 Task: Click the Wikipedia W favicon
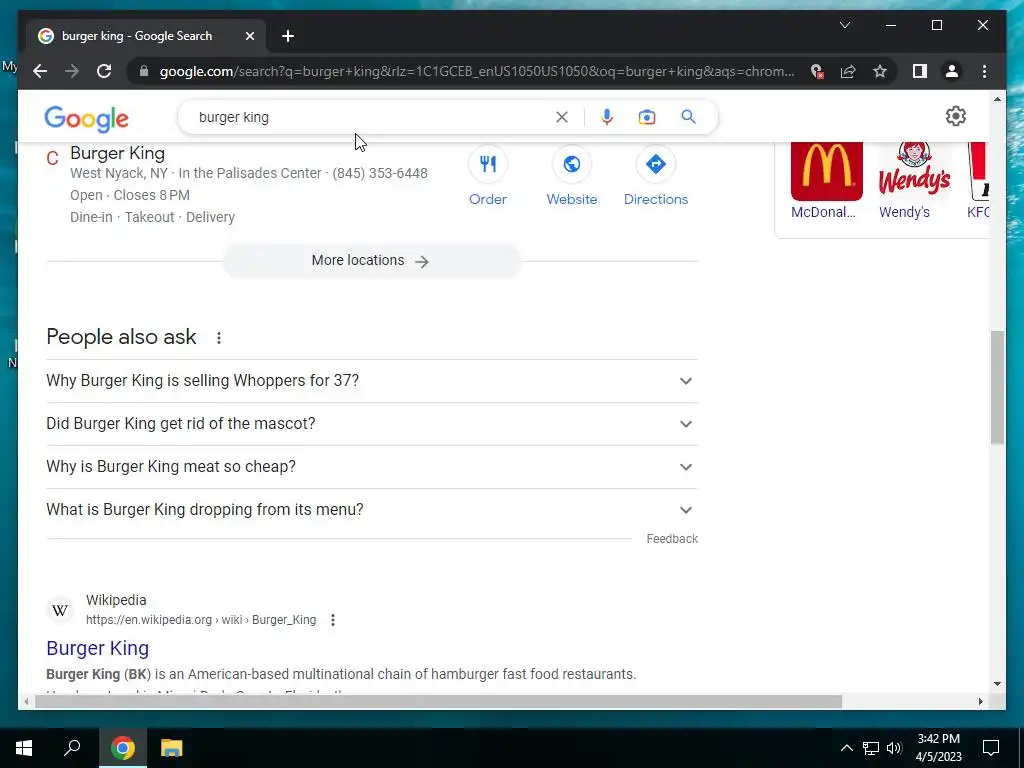60,610
